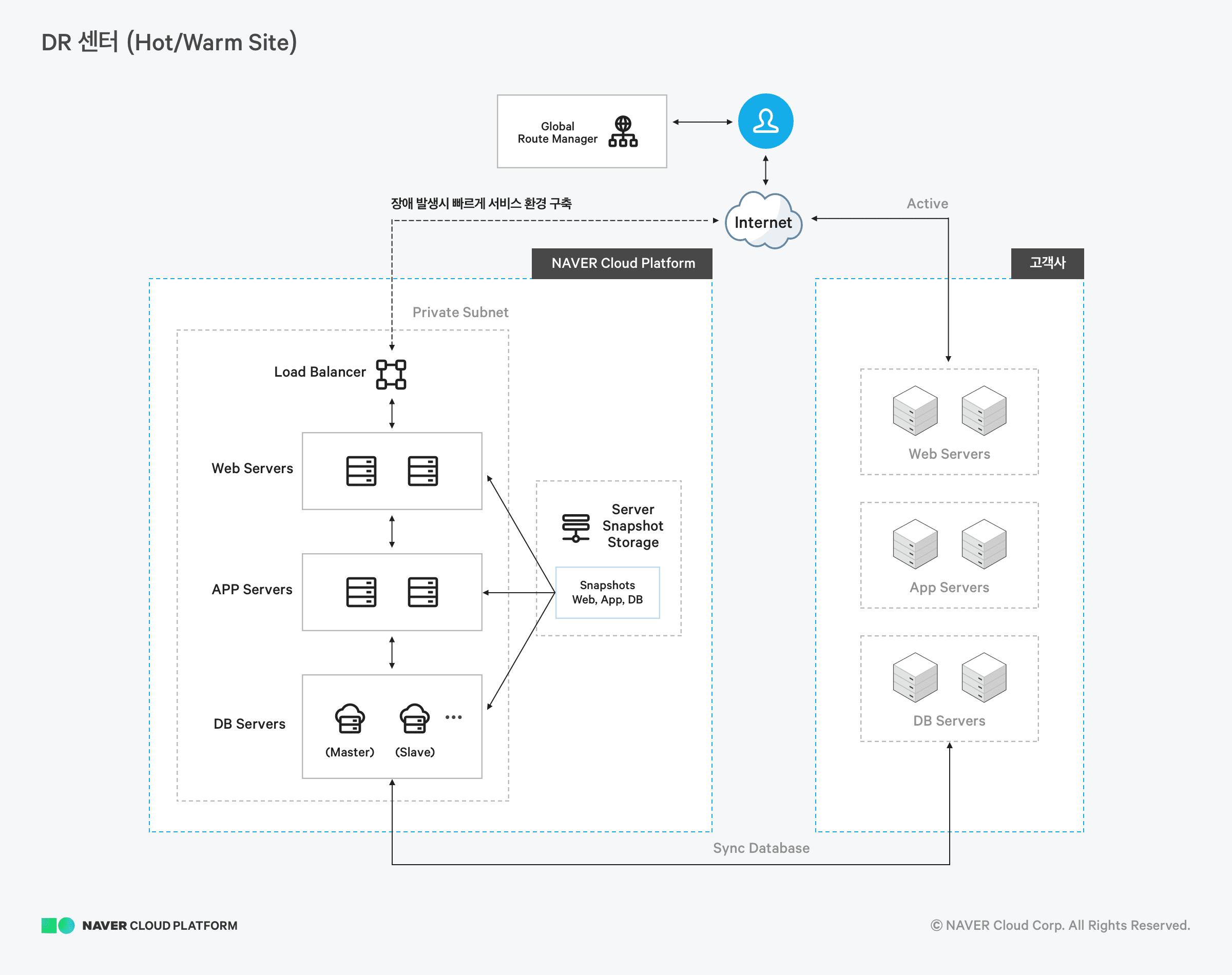Click the (Slave) label
Screen dimensions: 1232x975
[x=415, y=752]
